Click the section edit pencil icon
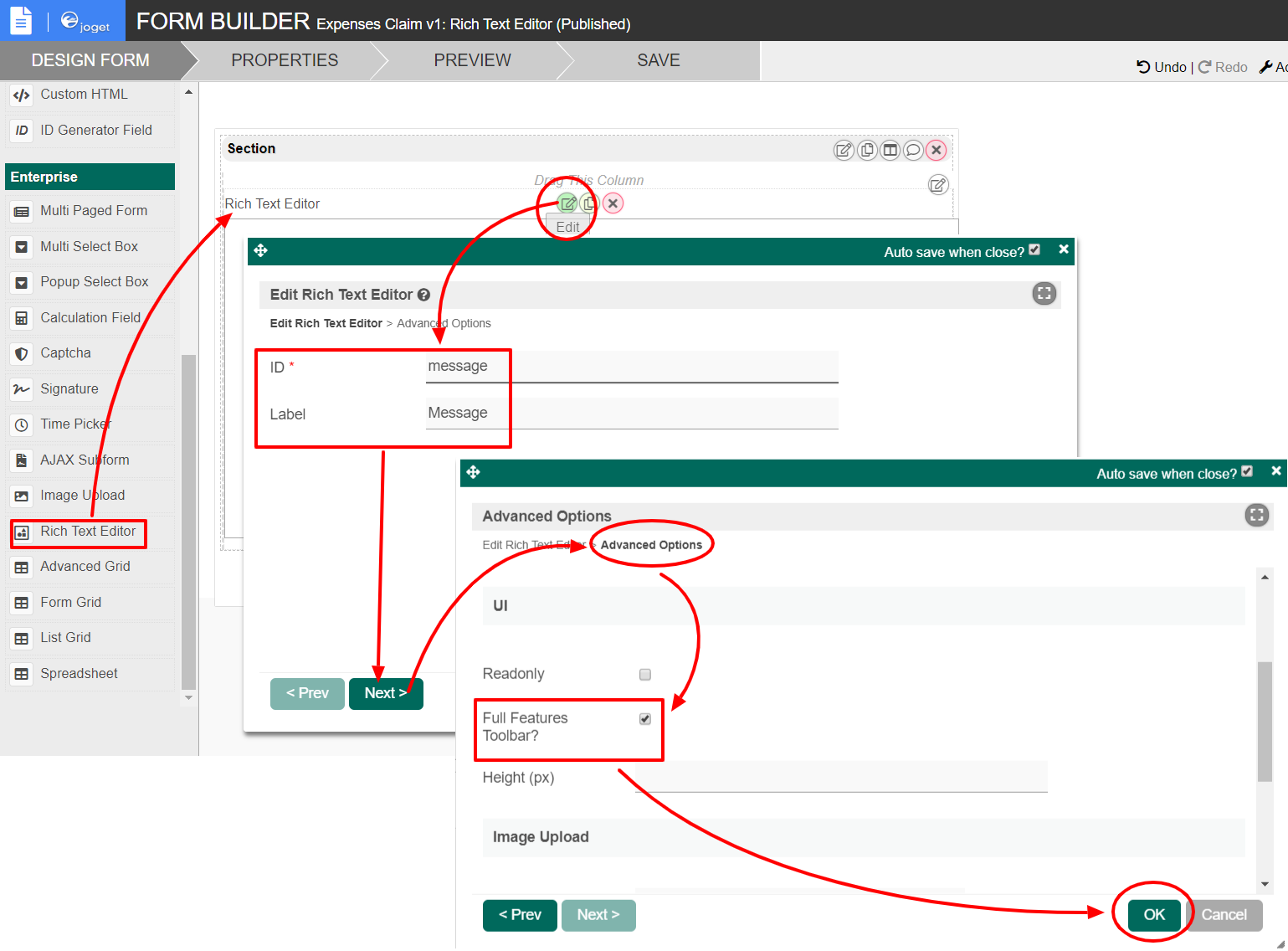Viewport: 1288px width, 951px height. pos(844,150)
